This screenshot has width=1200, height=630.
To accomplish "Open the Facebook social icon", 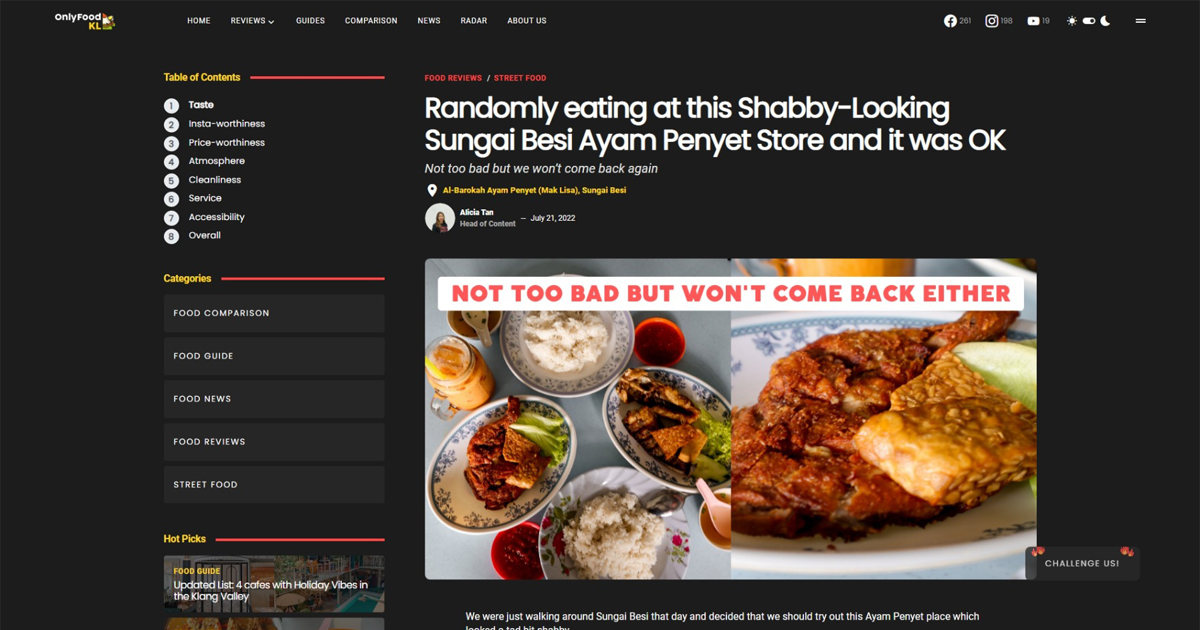I will [x=950, y=21].
